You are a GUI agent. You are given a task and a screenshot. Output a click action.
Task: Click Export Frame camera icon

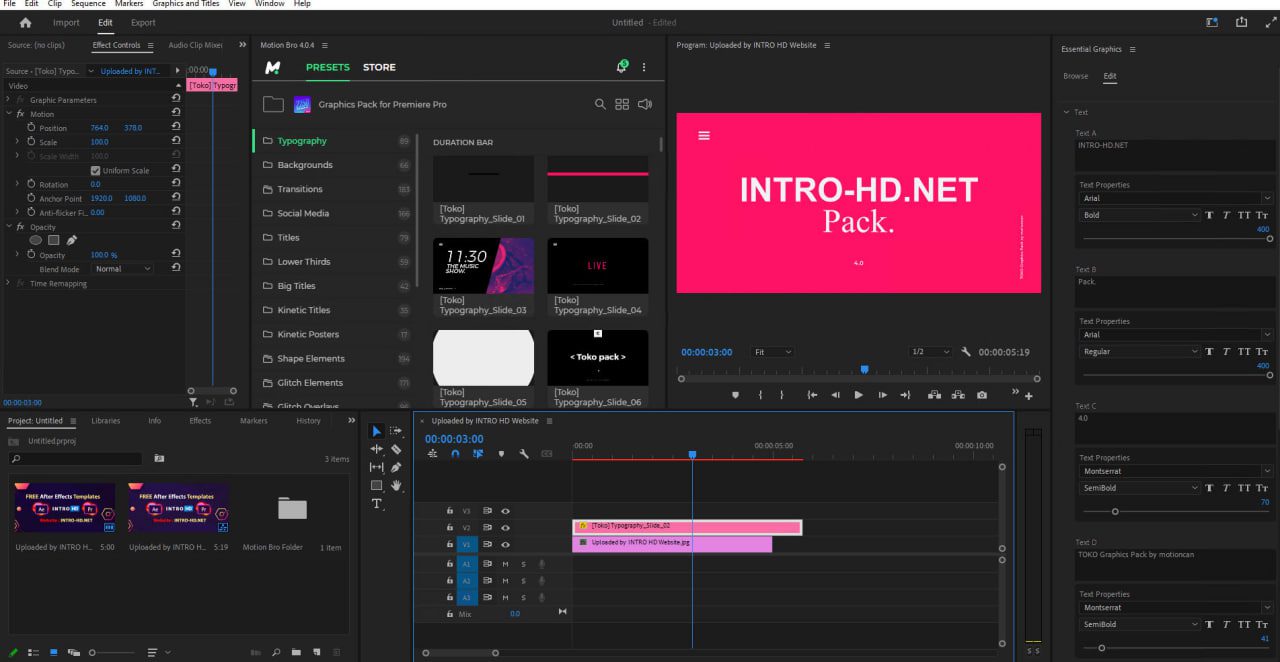coord(982,395)
